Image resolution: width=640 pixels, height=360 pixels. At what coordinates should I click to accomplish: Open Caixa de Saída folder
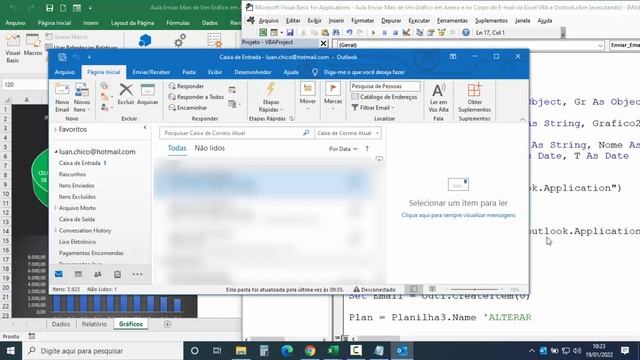[x=77, y=219]
